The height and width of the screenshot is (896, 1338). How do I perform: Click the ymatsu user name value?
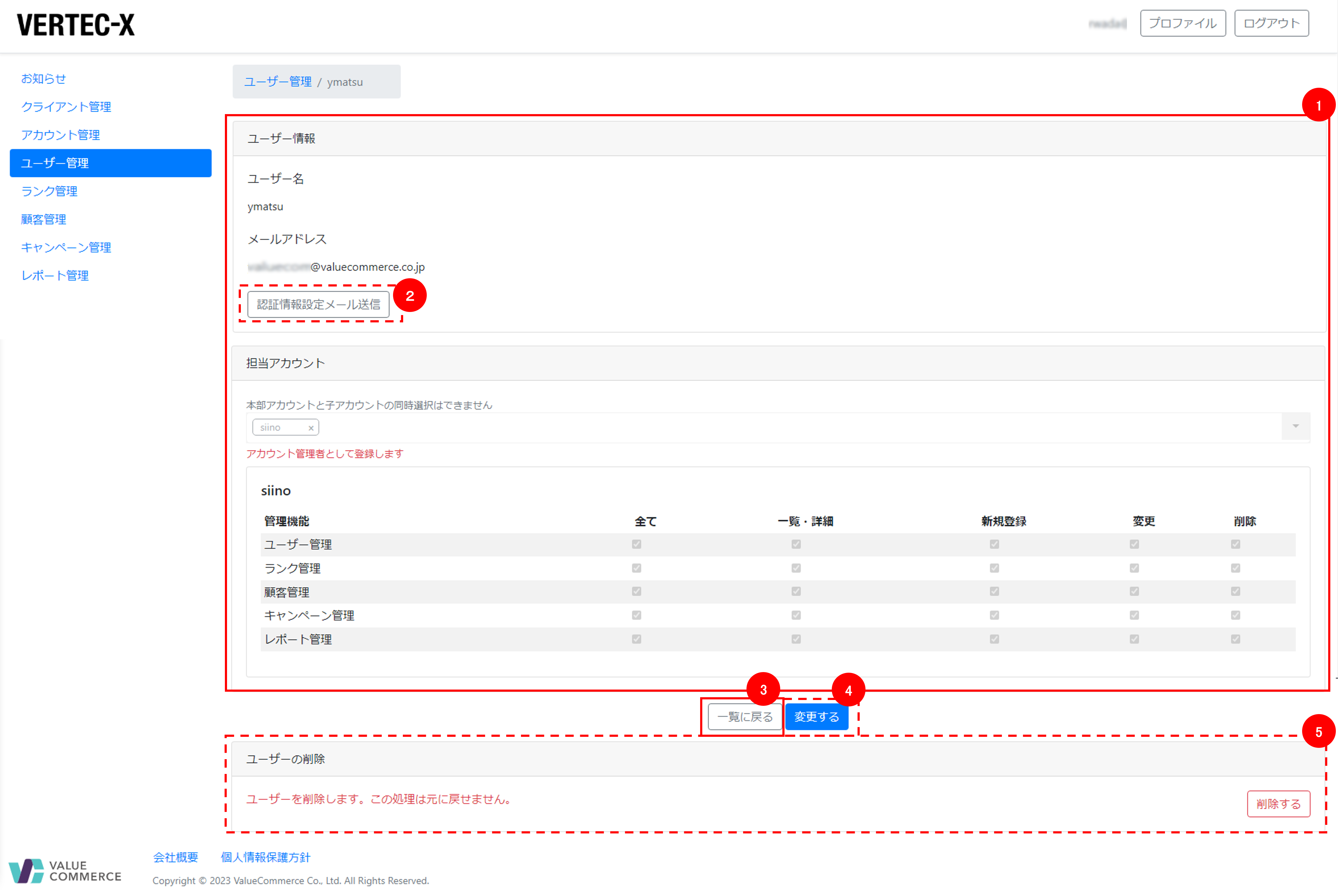point(265,207)
